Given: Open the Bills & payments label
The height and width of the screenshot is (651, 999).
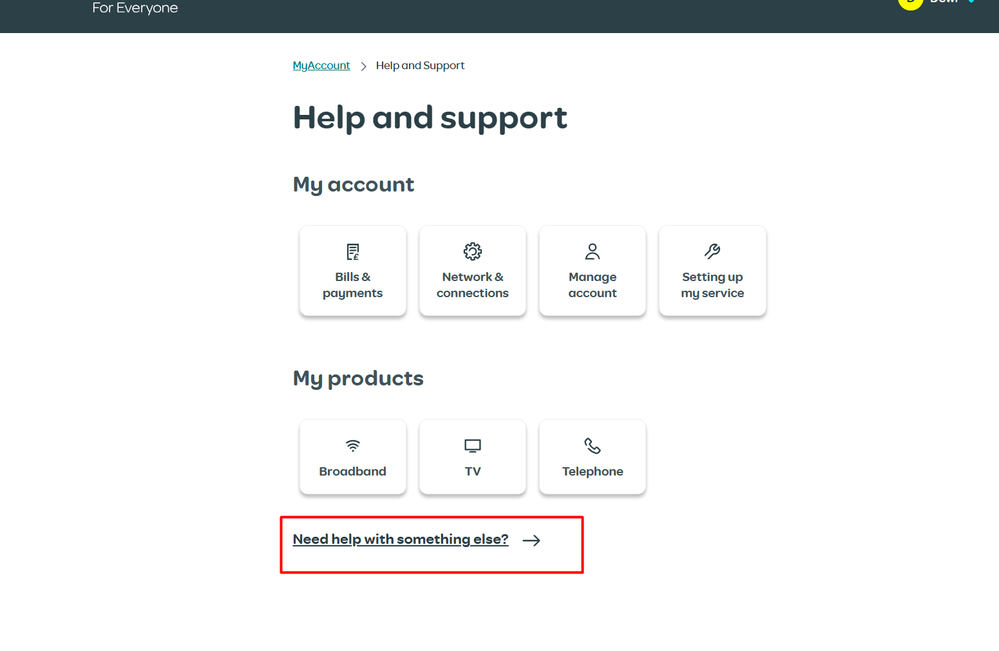Looking at the screenshot, I should point(352,285).
